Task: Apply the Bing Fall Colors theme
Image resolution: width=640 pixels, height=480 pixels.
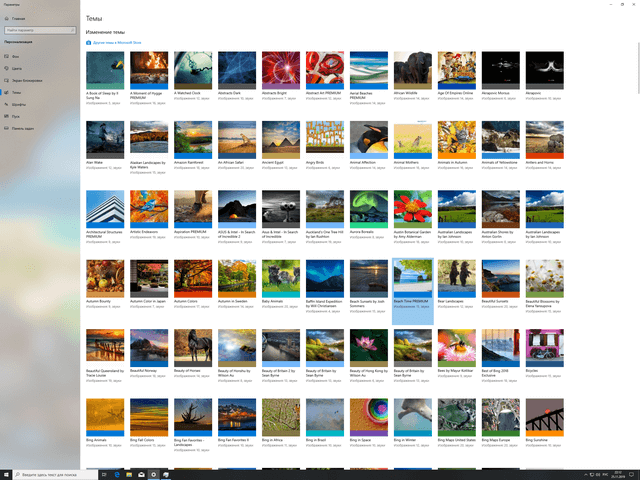Action: 149,417
